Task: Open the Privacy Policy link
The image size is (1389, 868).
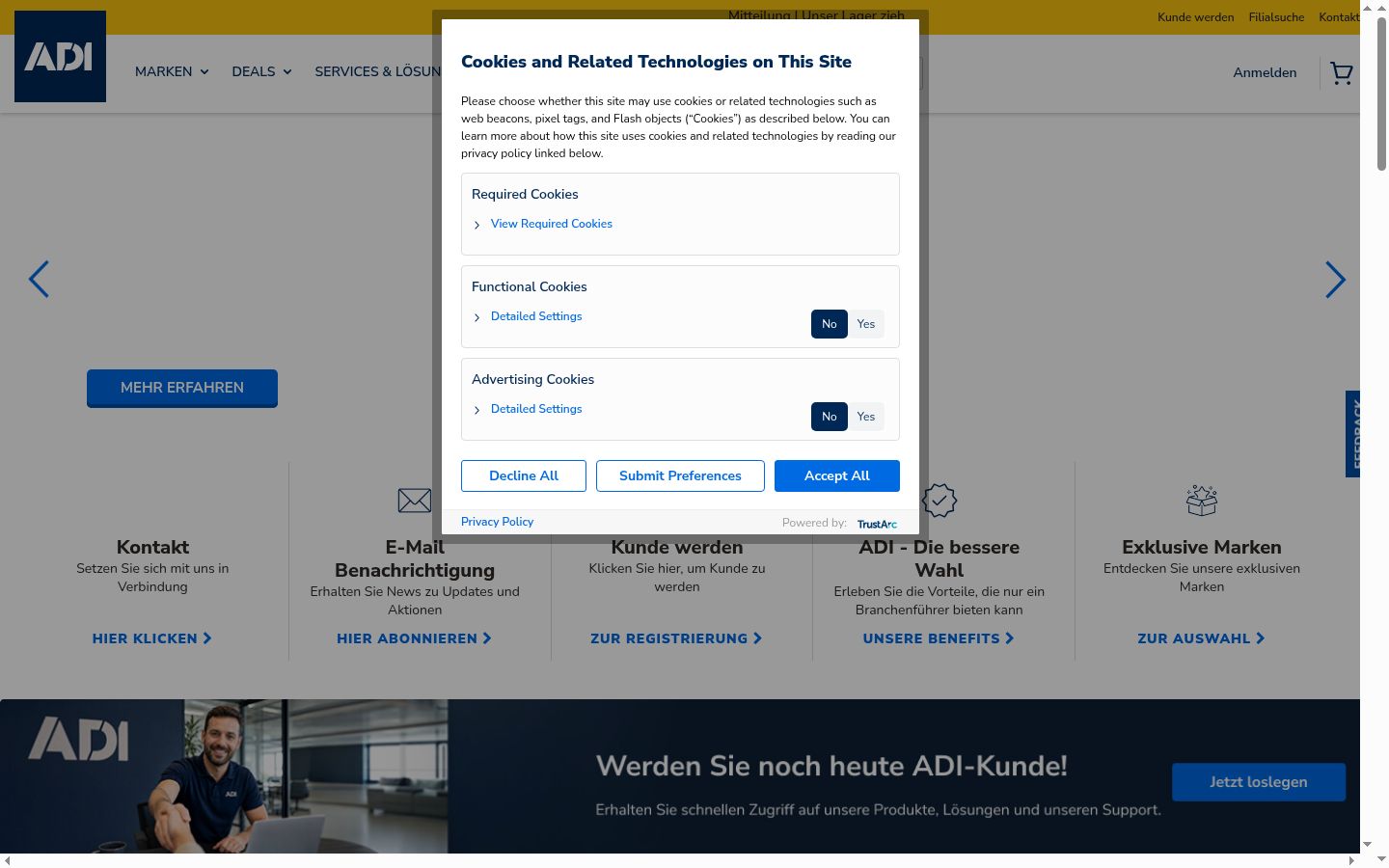Action: click(497, 522)
